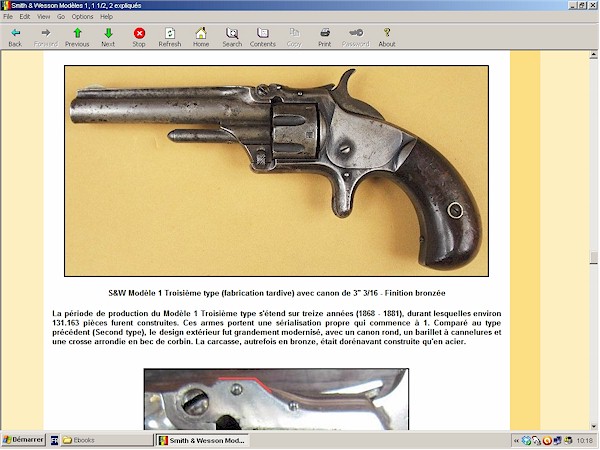
Task: Click the revolver photograph
Action: pos(276,171)
